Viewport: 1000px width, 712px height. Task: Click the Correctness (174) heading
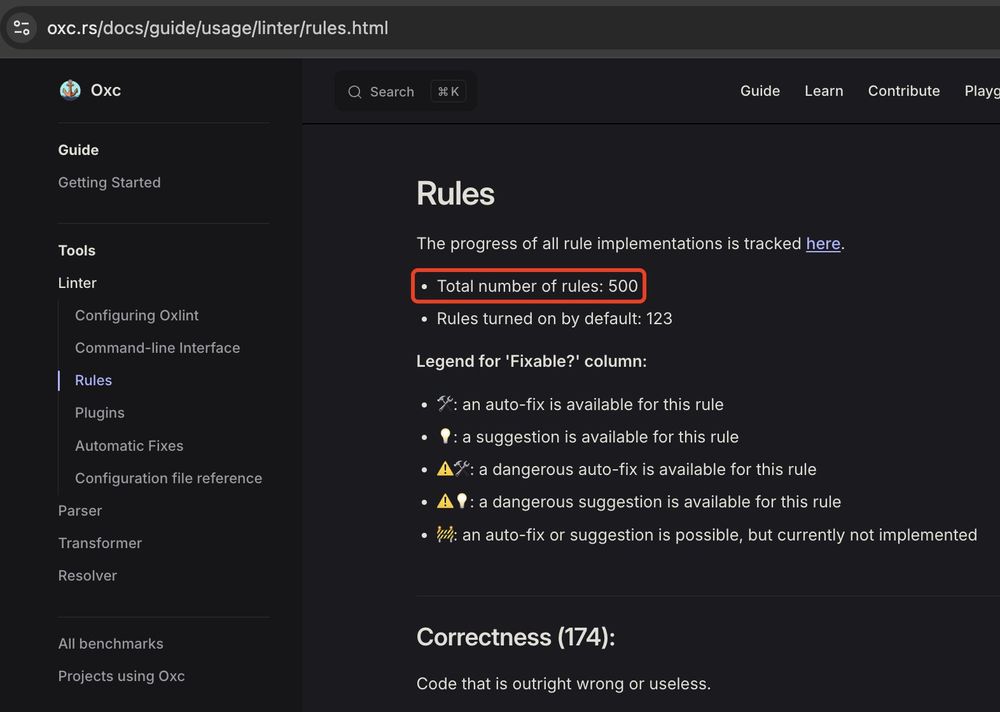tap(515, 637)
